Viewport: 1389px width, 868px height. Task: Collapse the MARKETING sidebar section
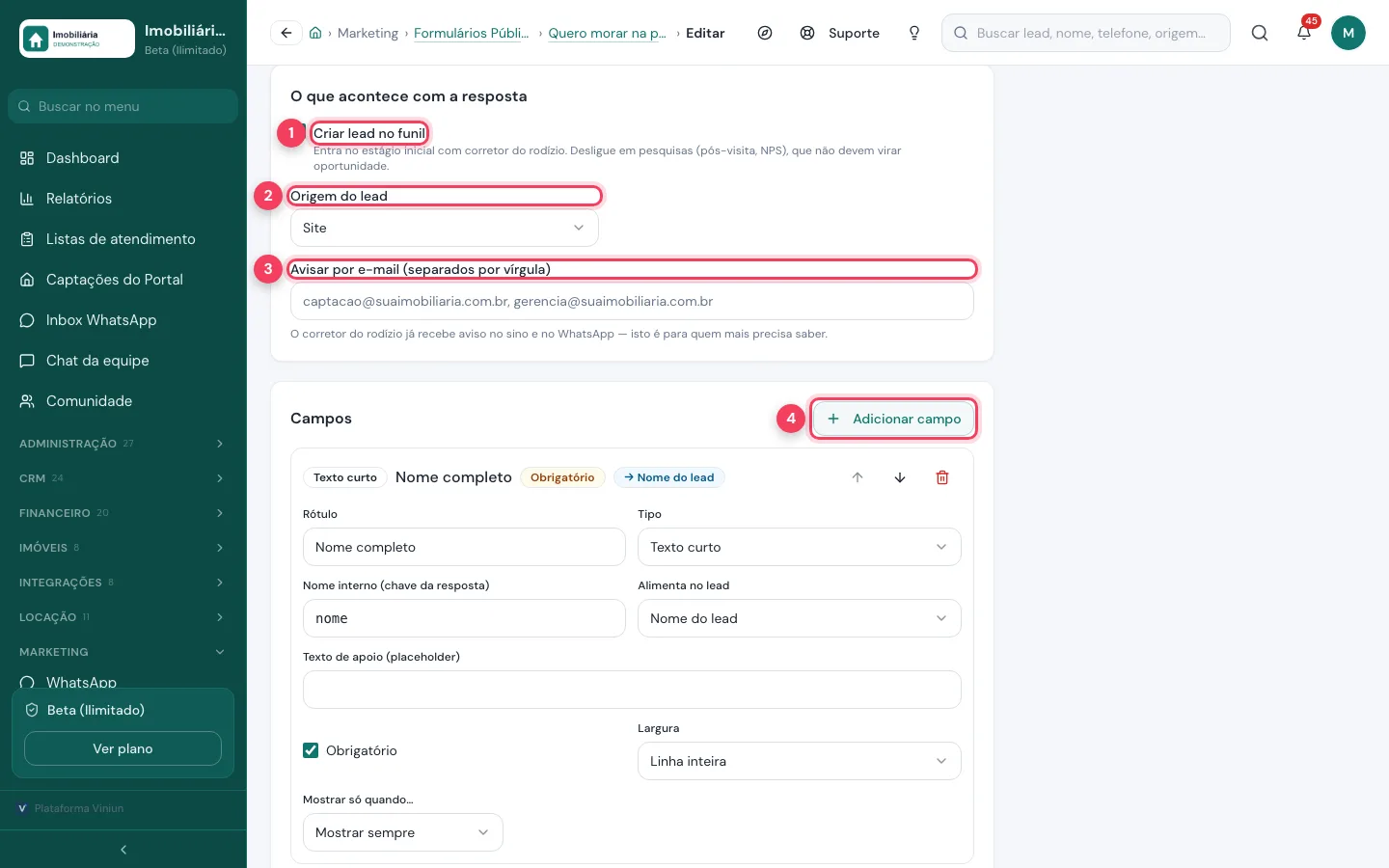click(x=123, y=652)
